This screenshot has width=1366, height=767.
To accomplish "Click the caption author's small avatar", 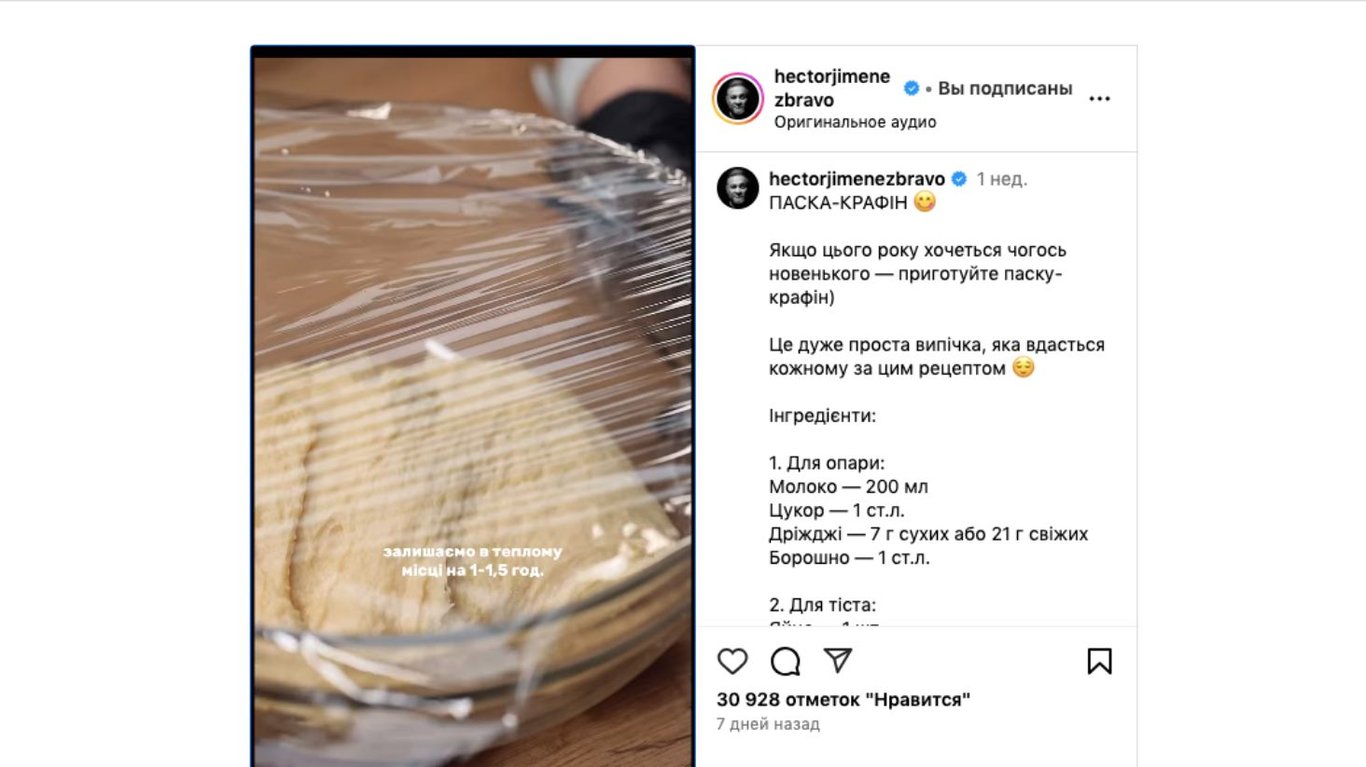I will pos(738,188).
